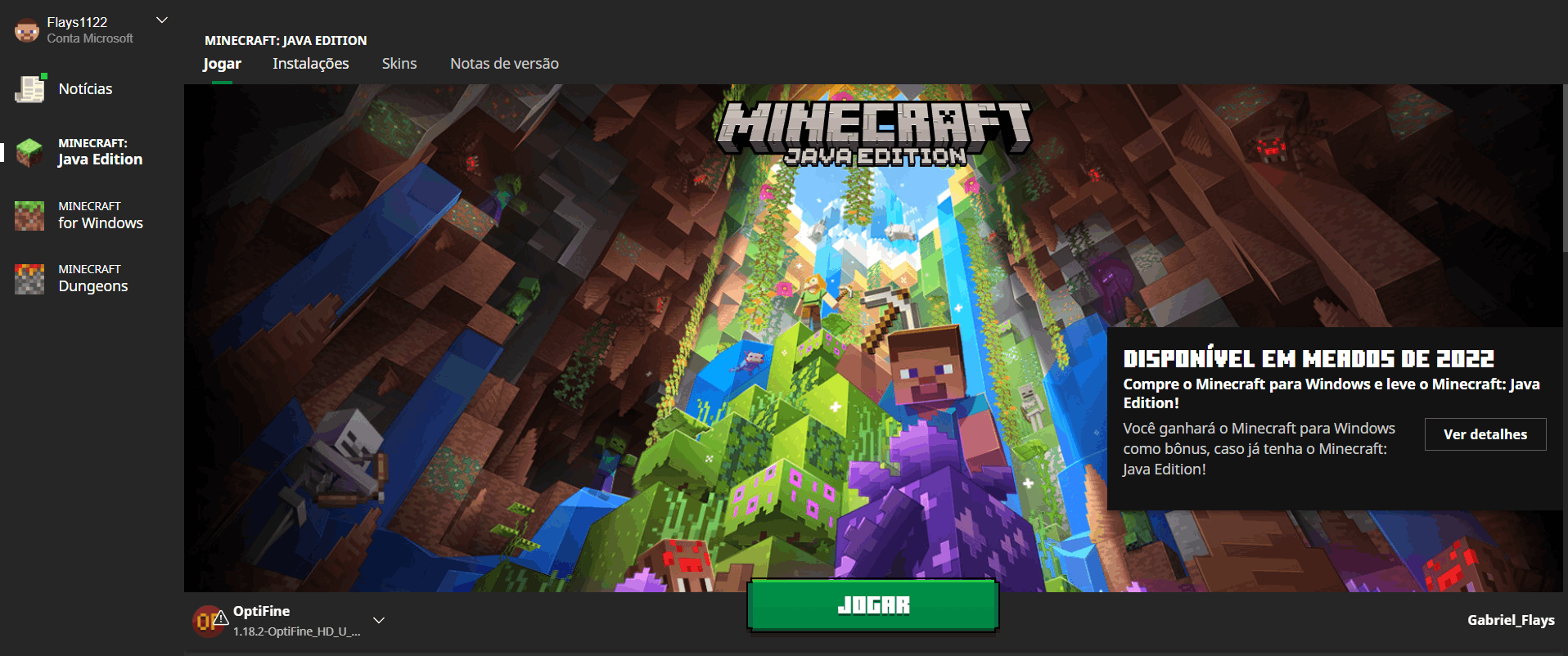Open the Notícias newspaper icon

[x=30, y=88]
